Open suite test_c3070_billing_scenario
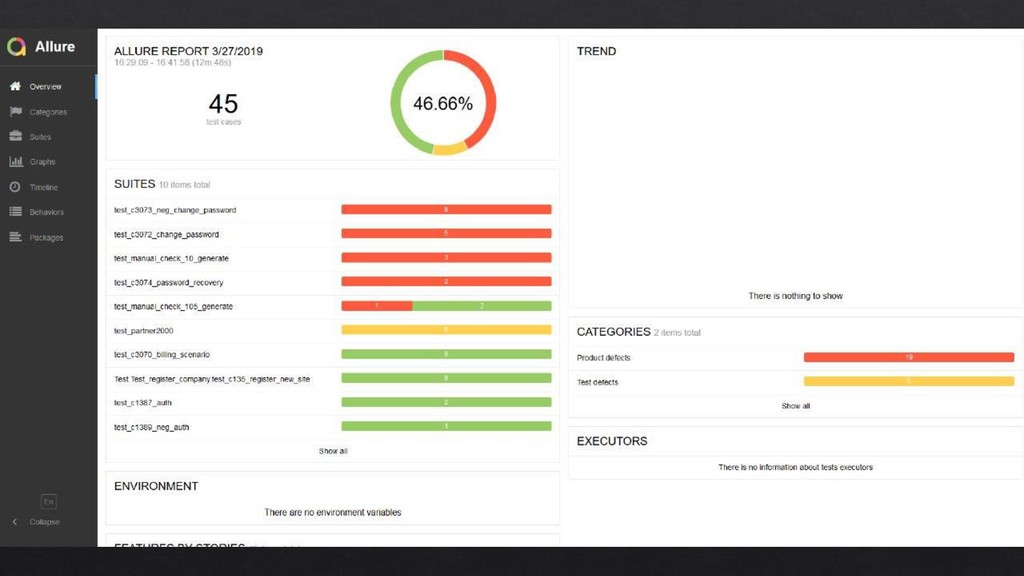This screenshot has height=576, width=1024. pyautogui.click(x=332, y=355)
